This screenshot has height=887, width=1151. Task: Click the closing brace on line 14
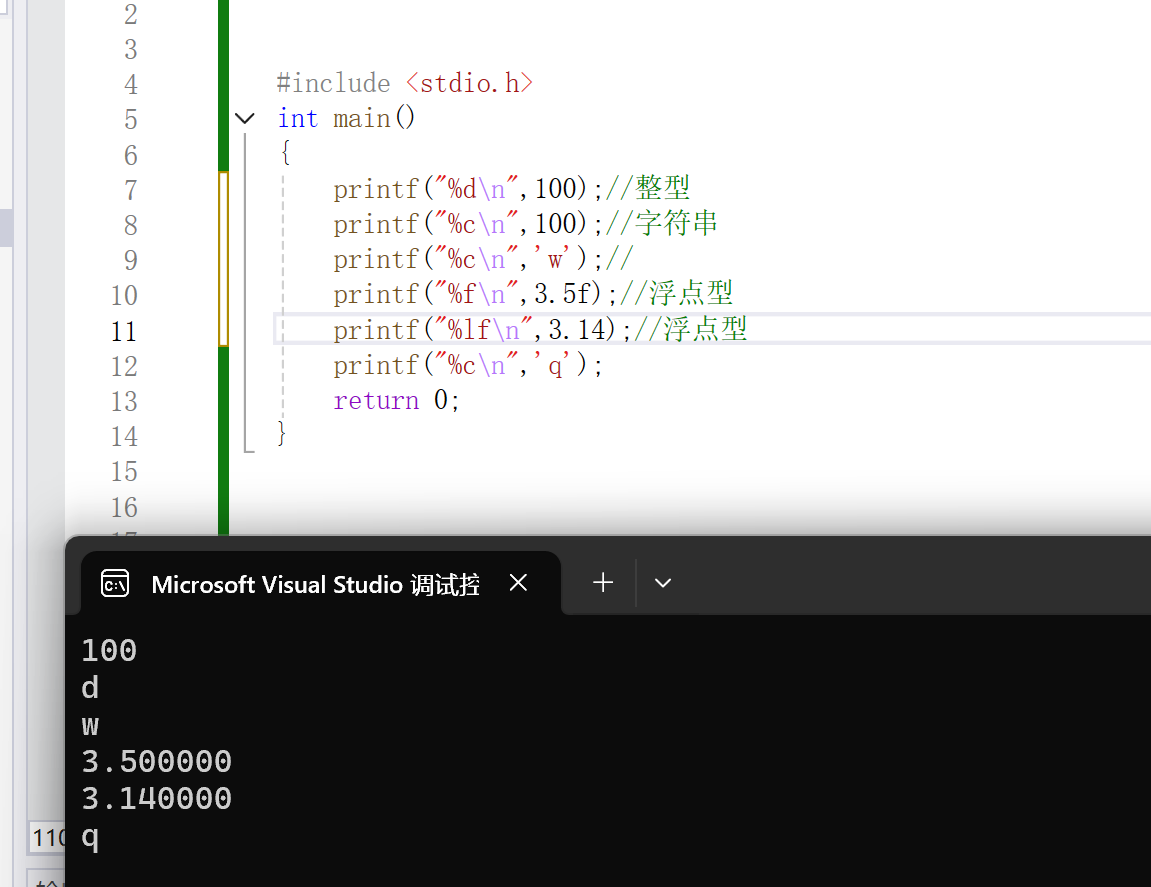point(281,433)
